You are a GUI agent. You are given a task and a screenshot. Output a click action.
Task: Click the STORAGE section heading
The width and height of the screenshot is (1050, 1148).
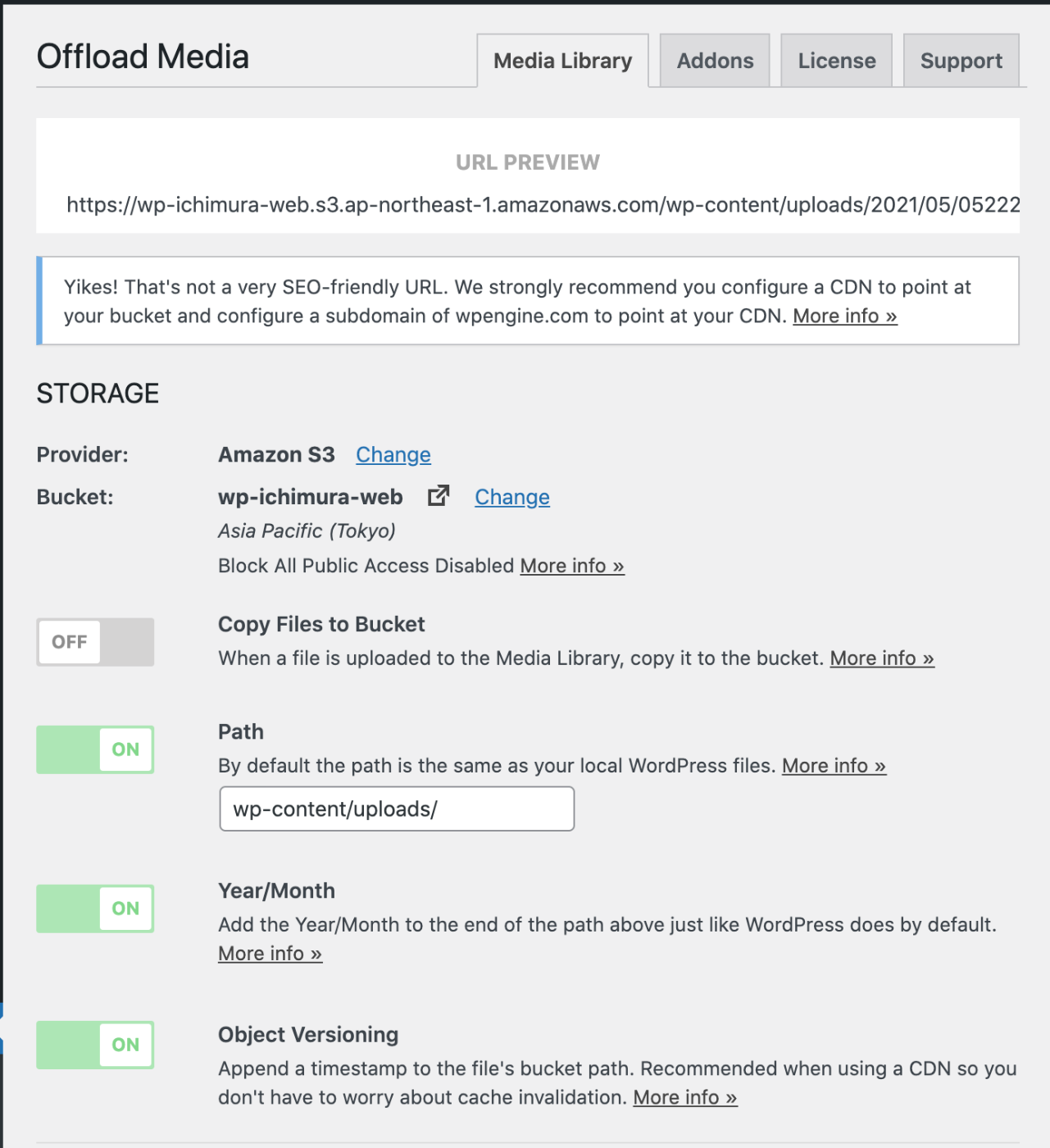click(x=98, y=394)
